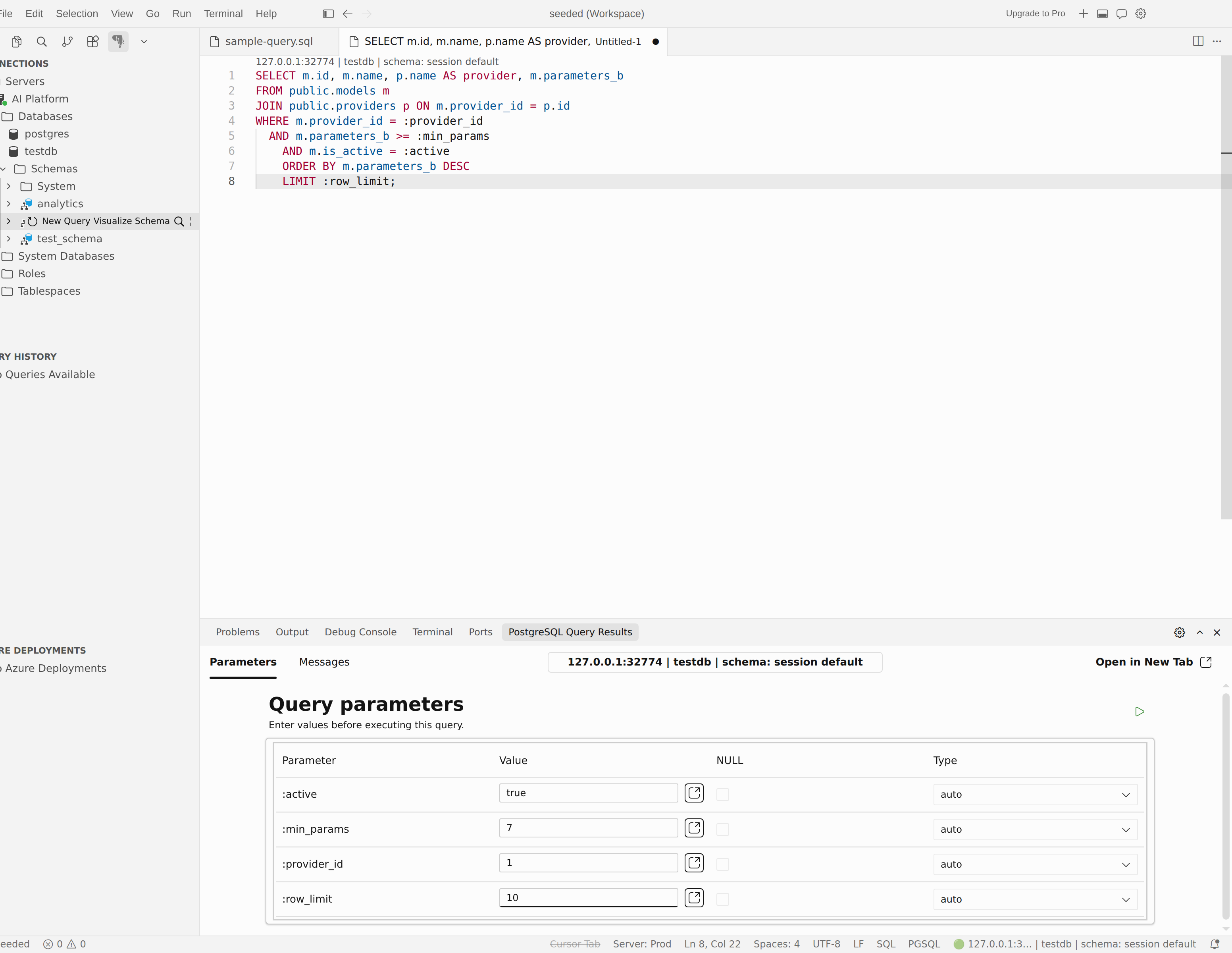
Task: Click errors and warnings count in status bar
Action: [65, 944]
